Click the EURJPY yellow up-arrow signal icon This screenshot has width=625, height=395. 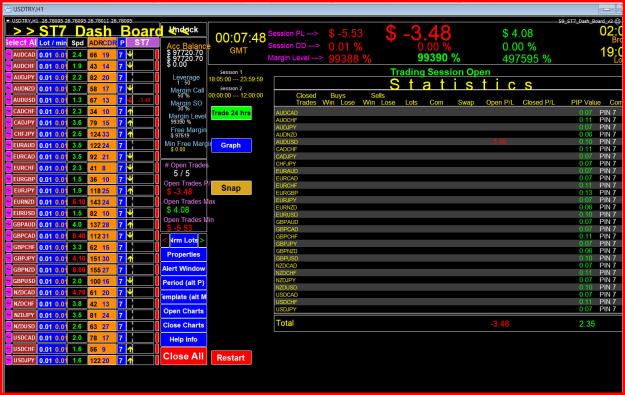(130, 191)
